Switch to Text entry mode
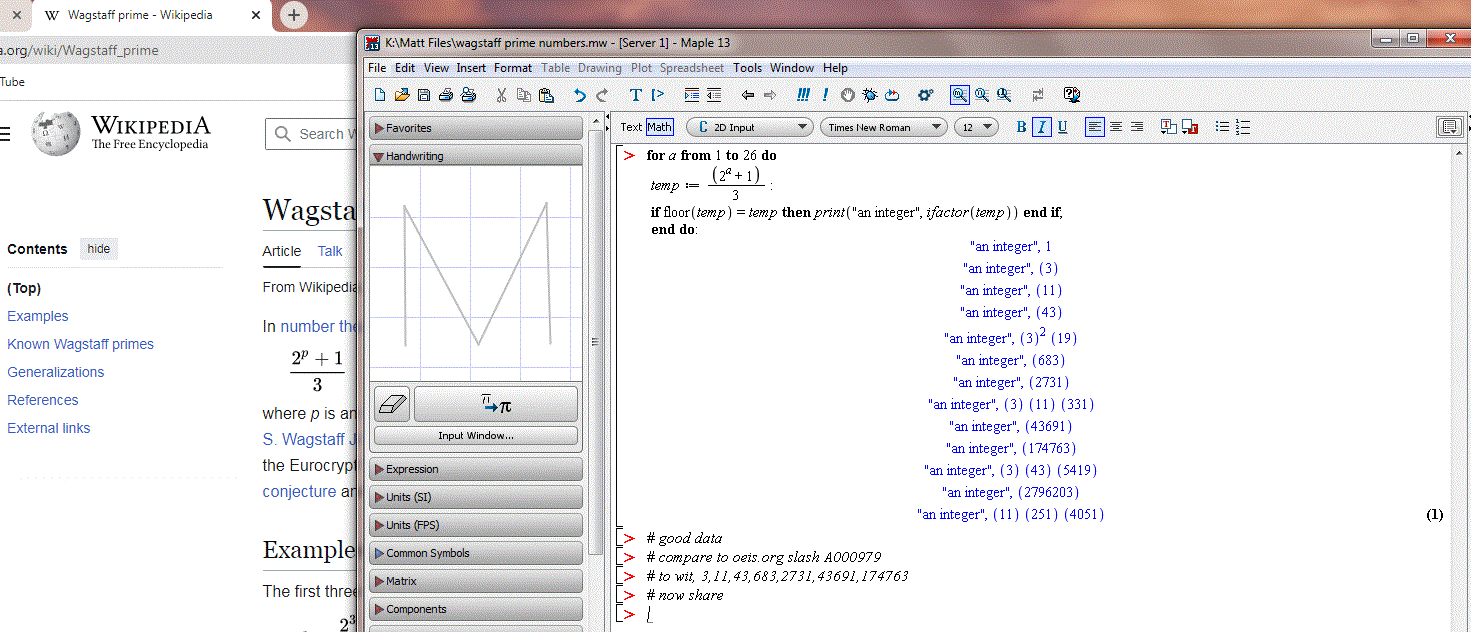This screenshot has width=1471, height=632. (x=631, y=127)
